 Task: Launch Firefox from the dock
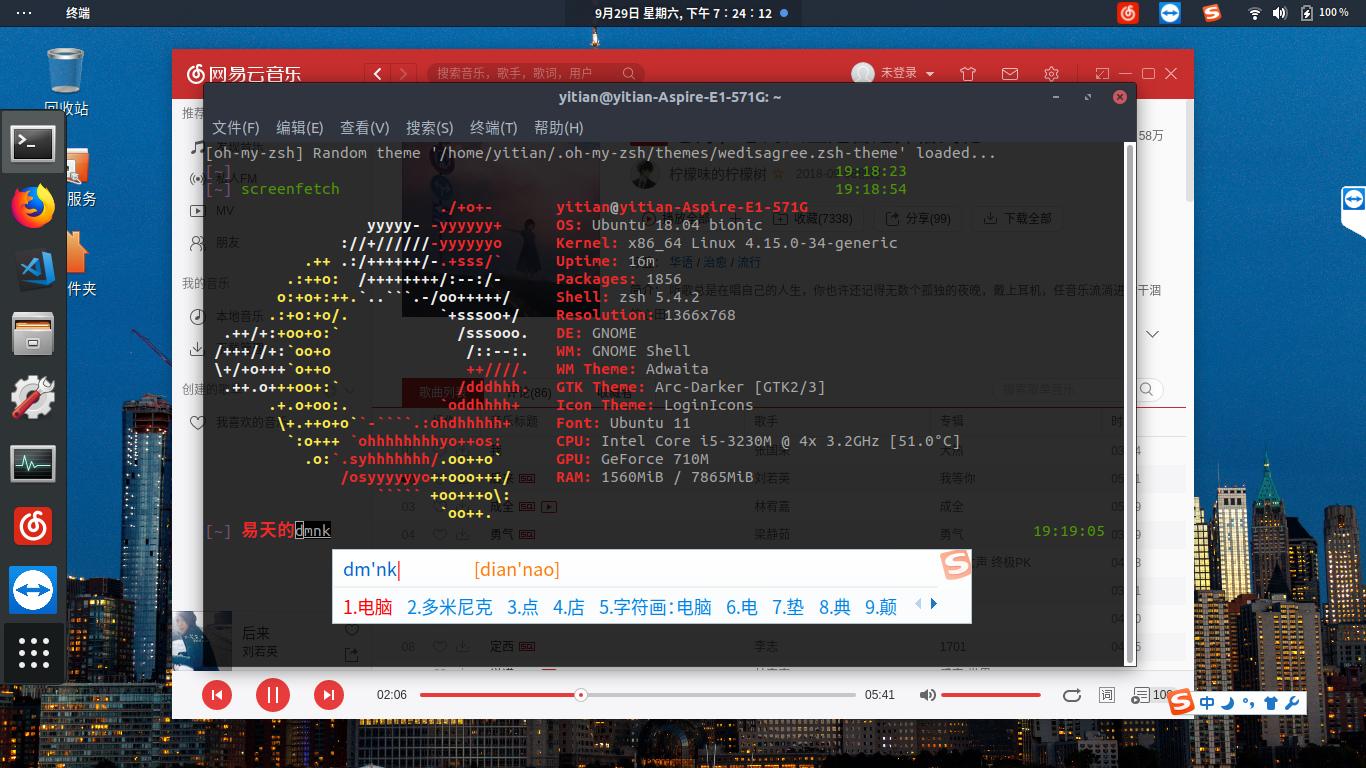pos(33,207)
